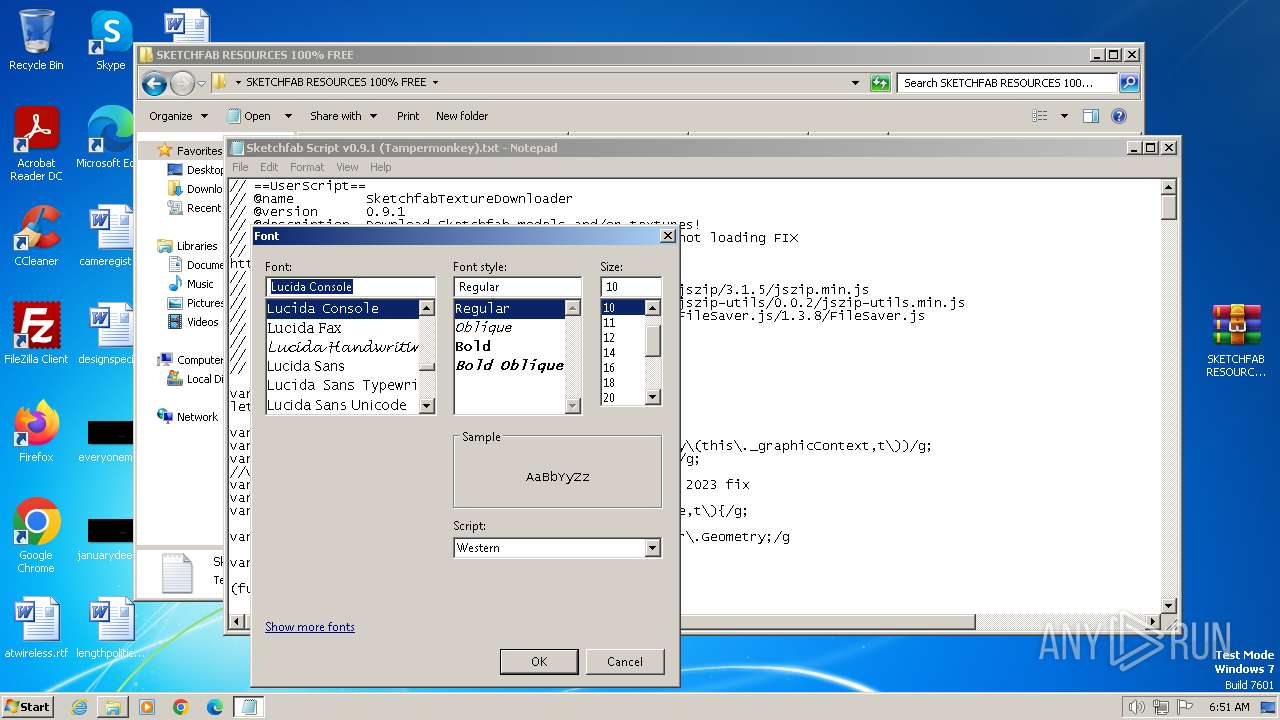Open Acrobat Reader DC desktop icon
The height and width of the screenshot is (720, 1280).
36,145
